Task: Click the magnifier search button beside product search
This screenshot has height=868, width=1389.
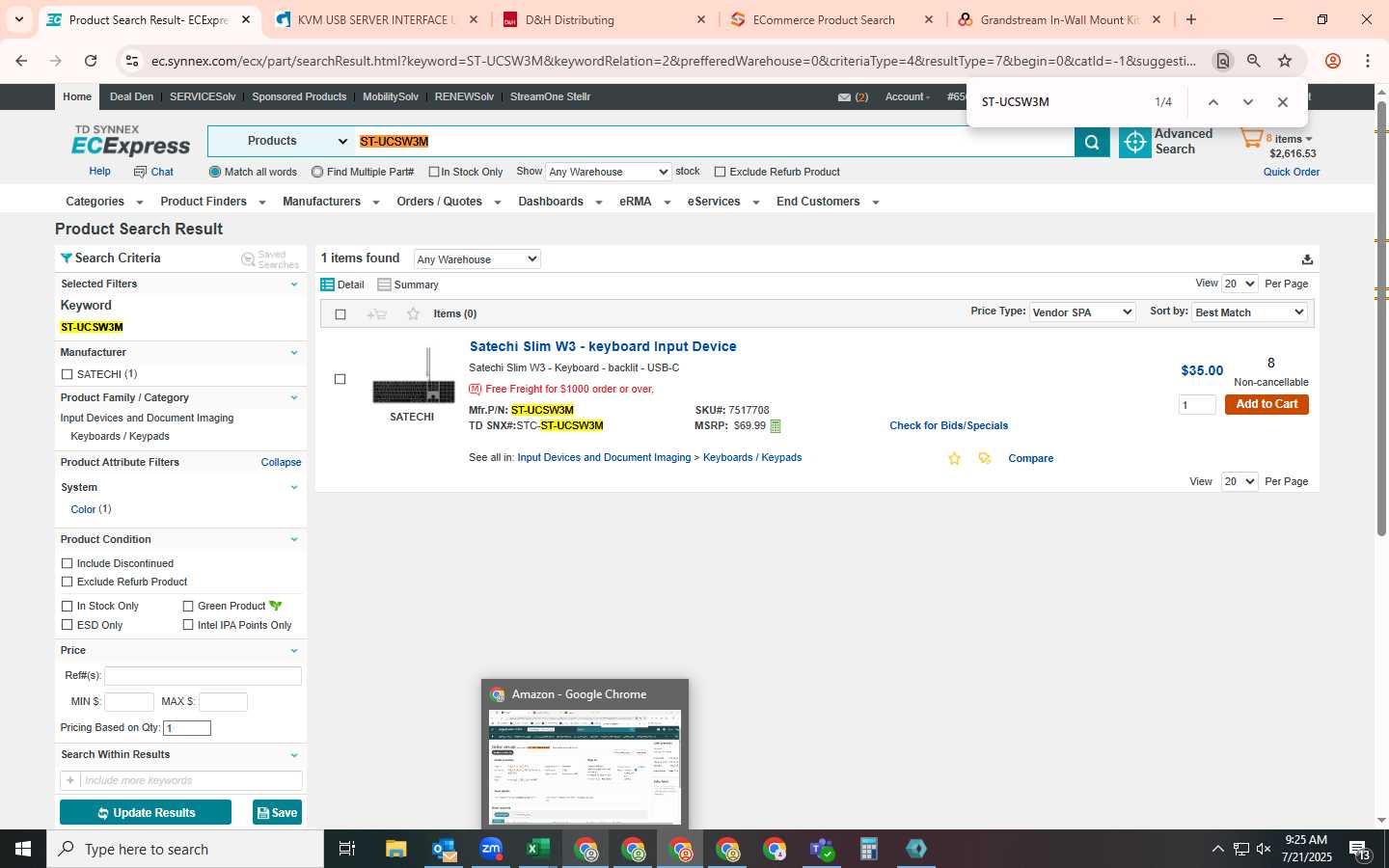Action: coord(1092,142)
